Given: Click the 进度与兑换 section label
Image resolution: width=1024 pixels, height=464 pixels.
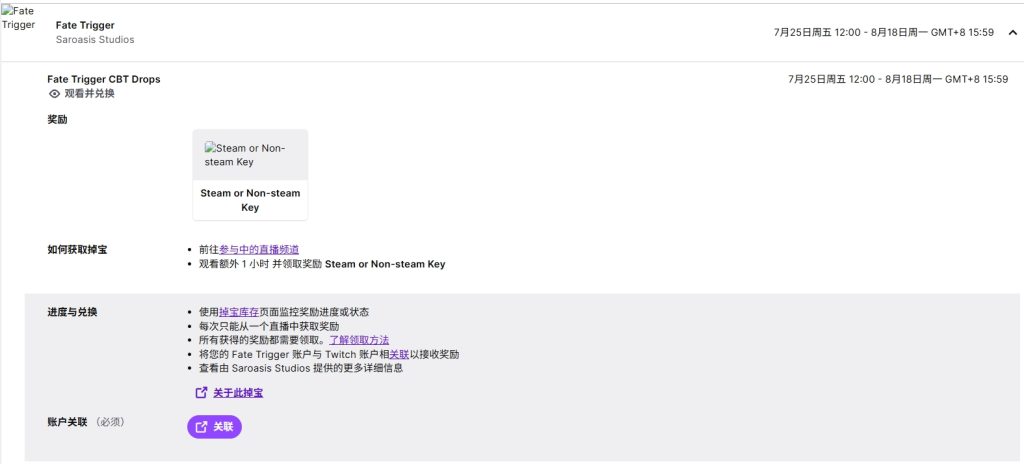Looking at the screenshot, I should point(72,312).
